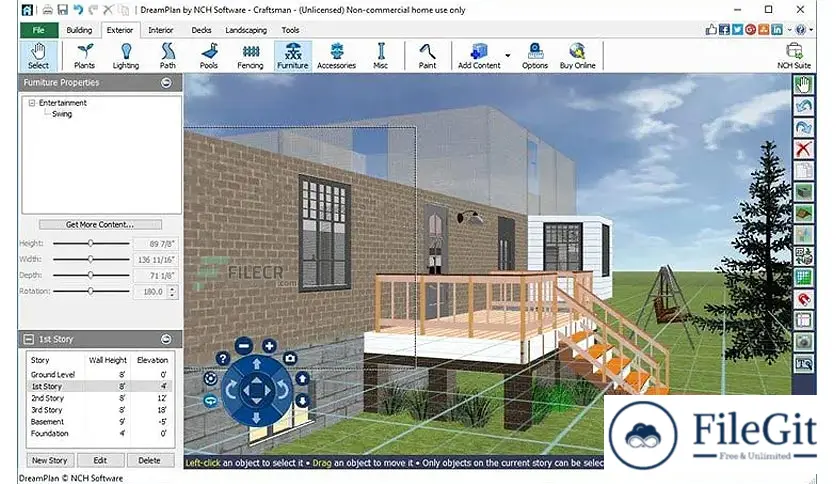Image resolution: width=836 pixels, height=484 pixels.
Task: Click the save icon in title bar
Action: (x=62, y=10)
